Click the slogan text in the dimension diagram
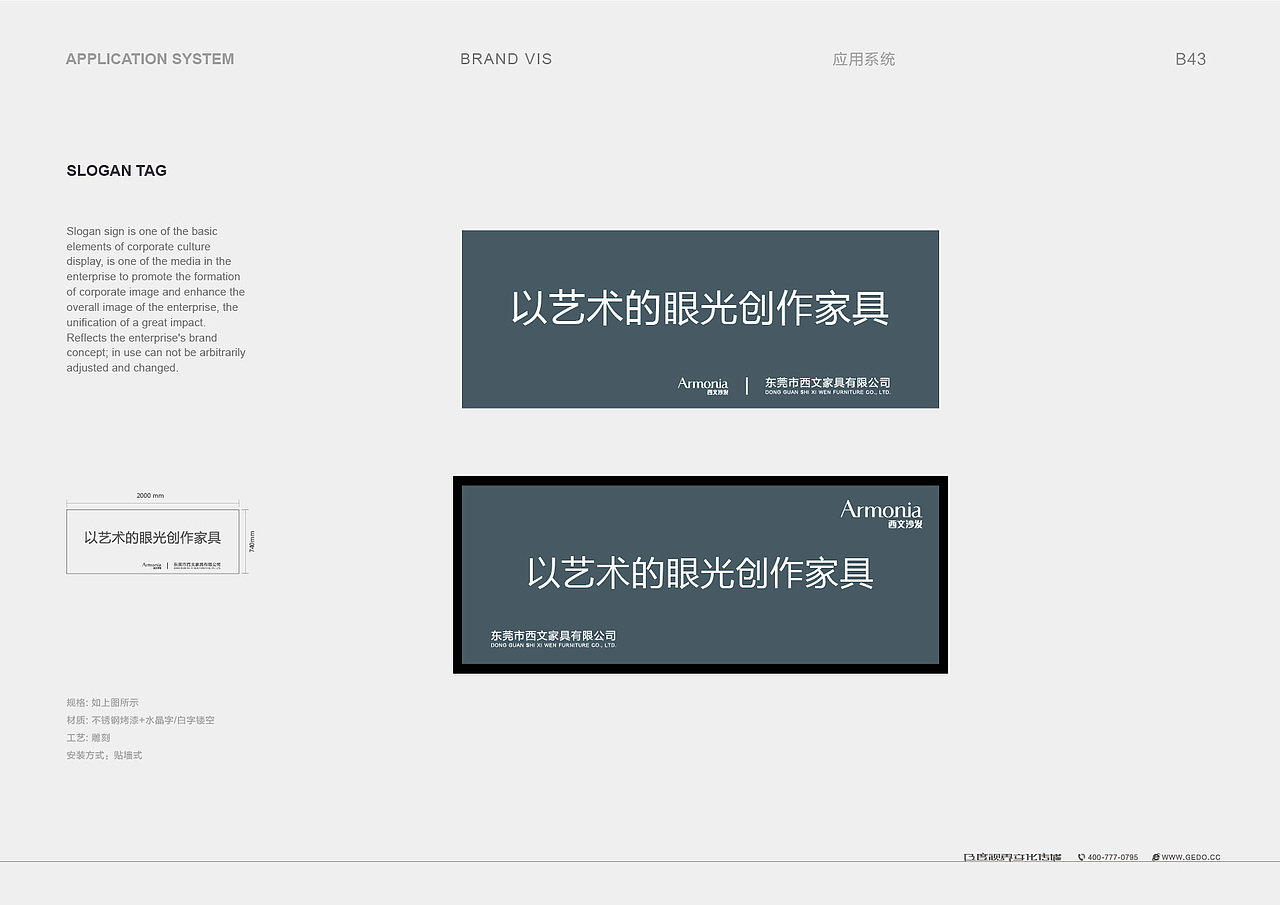The height and width of the screenshot is (905, 1280). point(153,538)
